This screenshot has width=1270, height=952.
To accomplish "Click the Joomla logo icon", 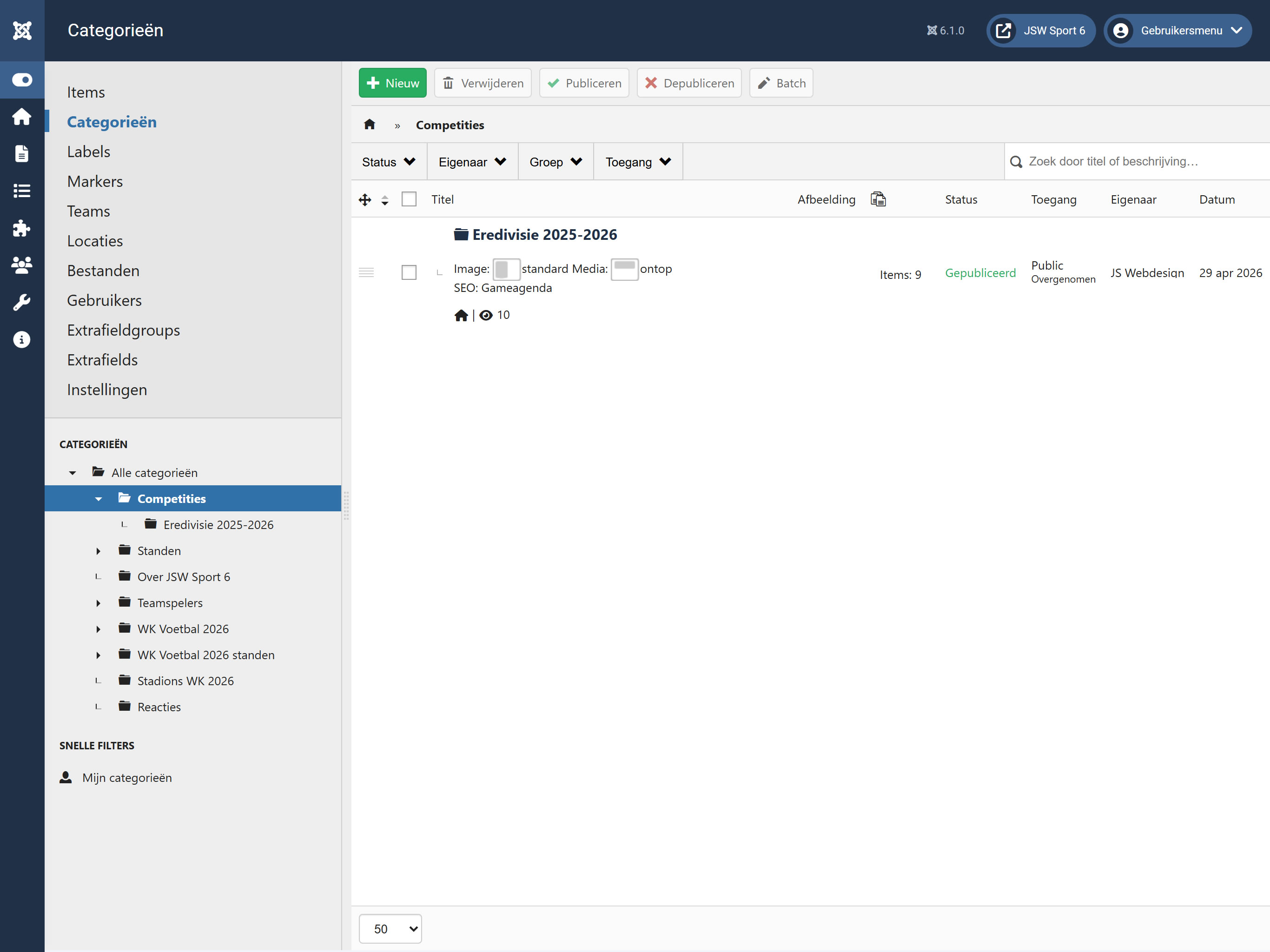I will (x=22, y=30).
